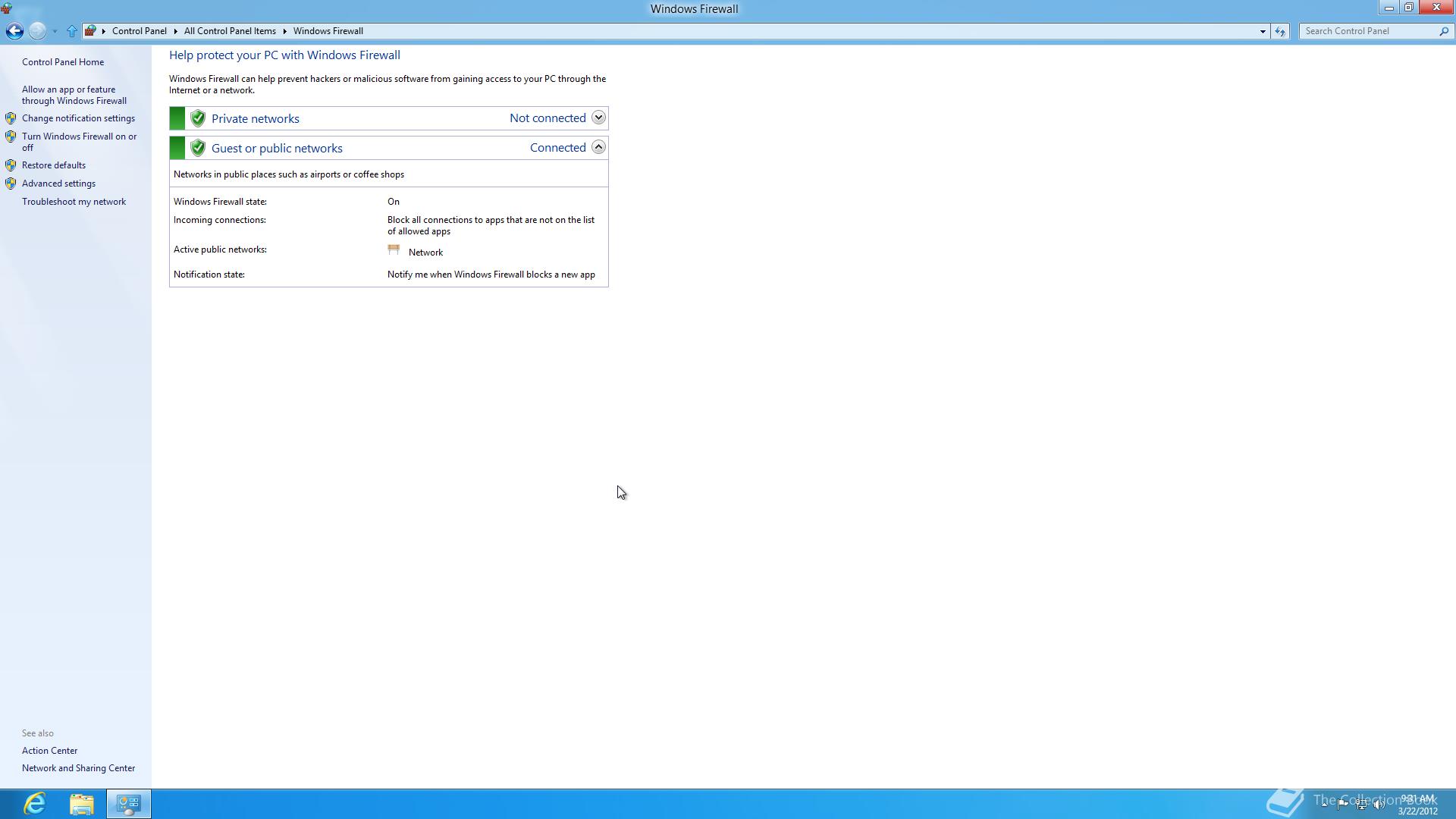Click the Up one level arrow

click(72, 31)
